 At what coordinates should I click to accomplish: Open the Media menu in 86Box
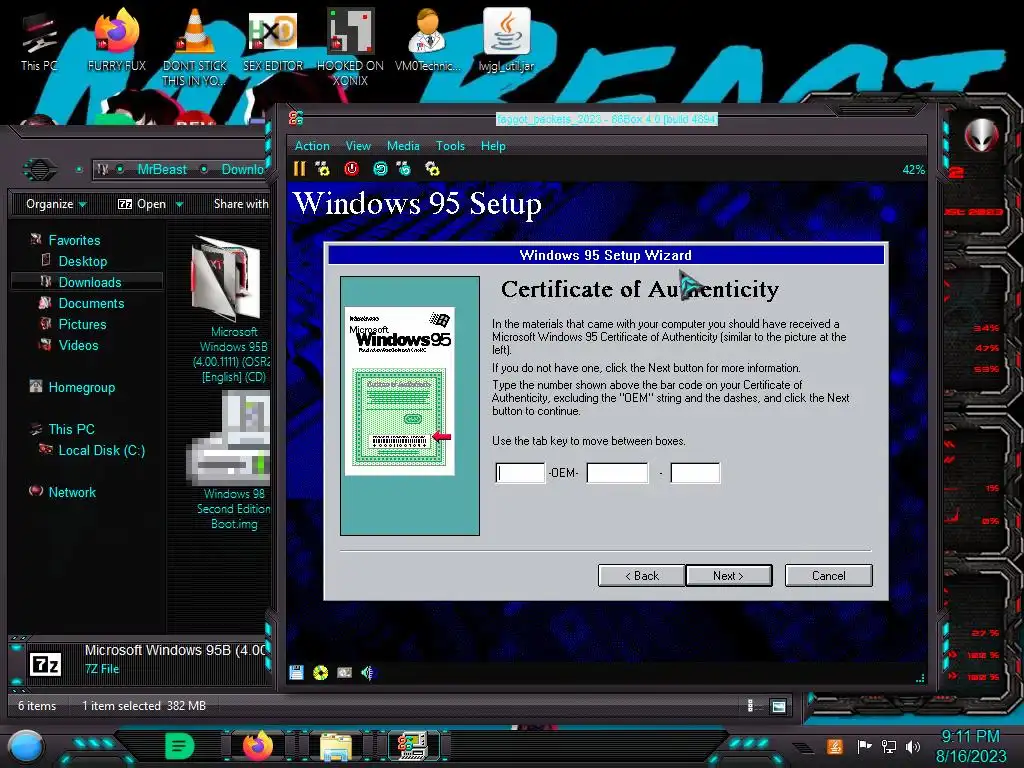pos(403,146)
